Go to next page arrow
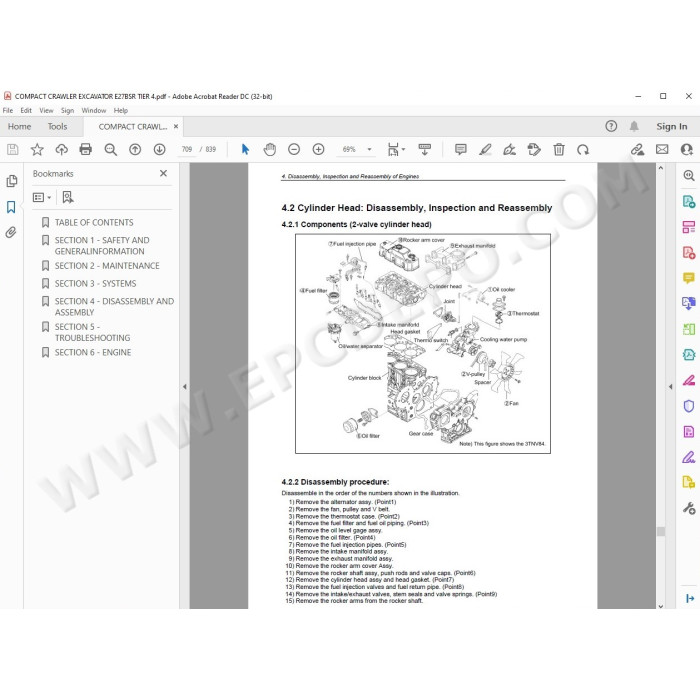This screenshot has width=700, height=700. (x=159, y=150)
